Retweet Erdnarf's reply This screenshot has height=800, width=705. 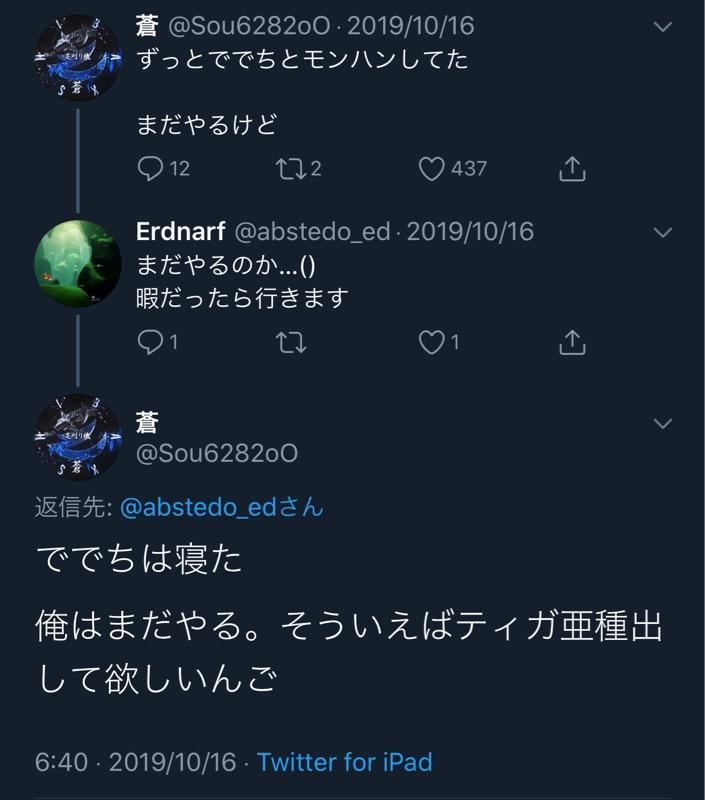tap(291, 342)
